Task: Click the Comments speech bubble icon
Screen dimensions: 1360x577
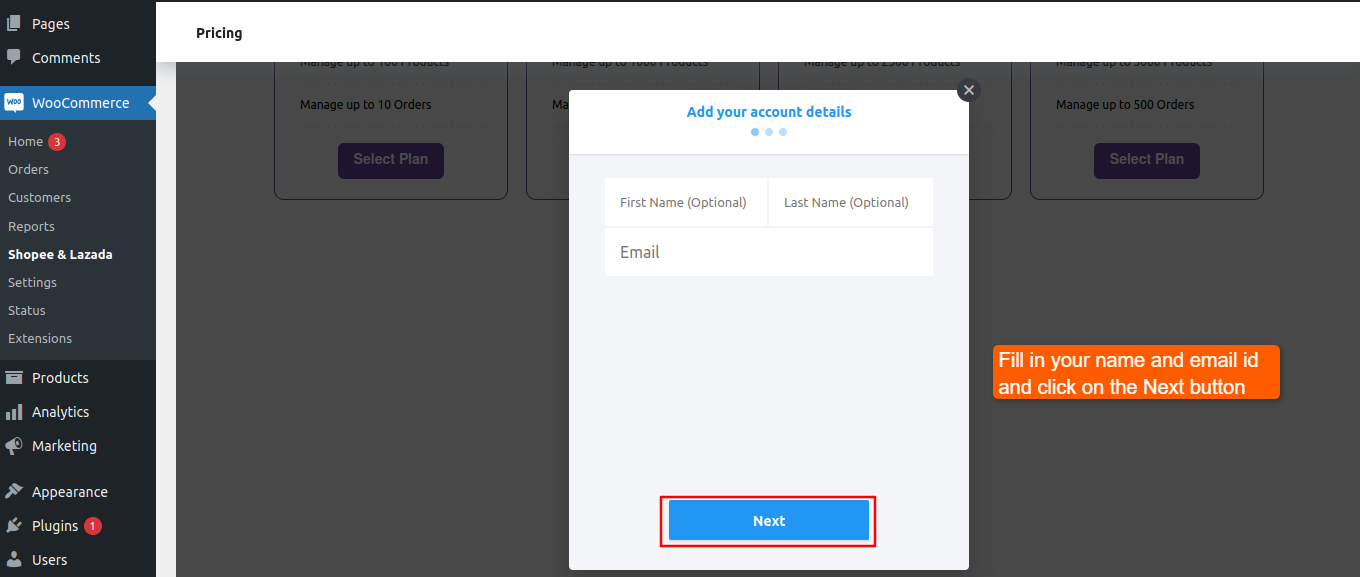Action: tap(14, 57)
